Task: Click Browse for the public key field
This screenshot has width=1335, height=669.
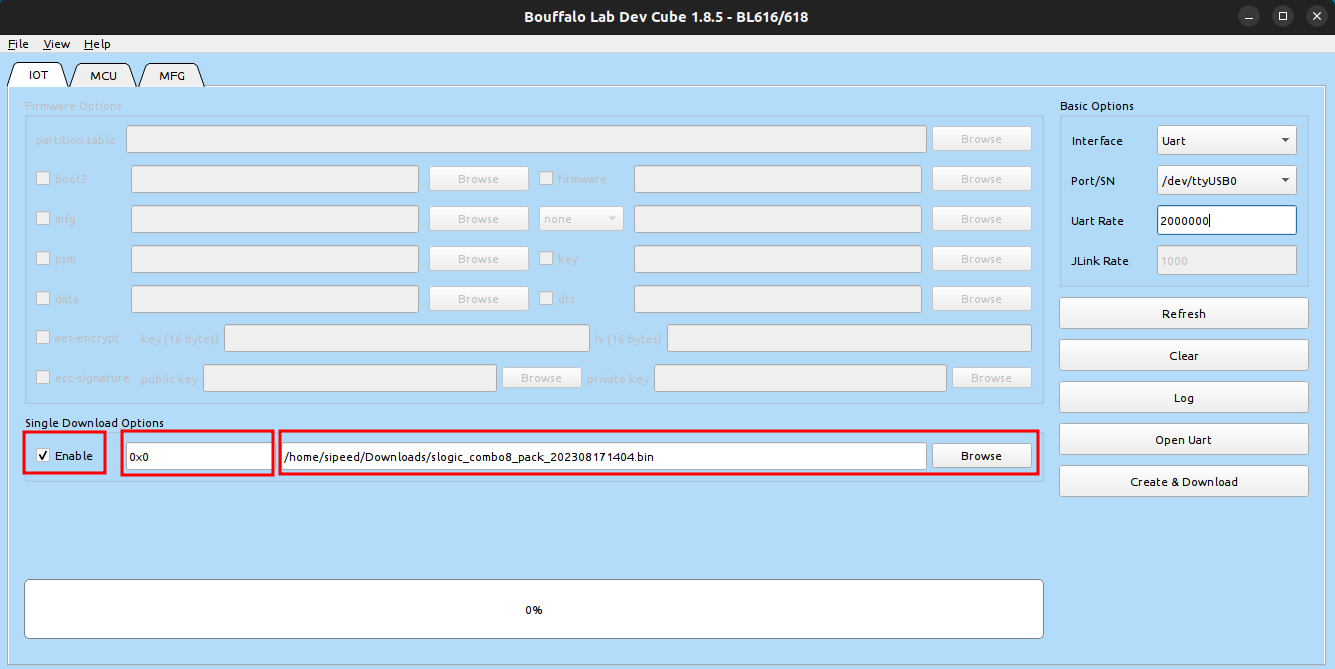Action: click(541, 378)
